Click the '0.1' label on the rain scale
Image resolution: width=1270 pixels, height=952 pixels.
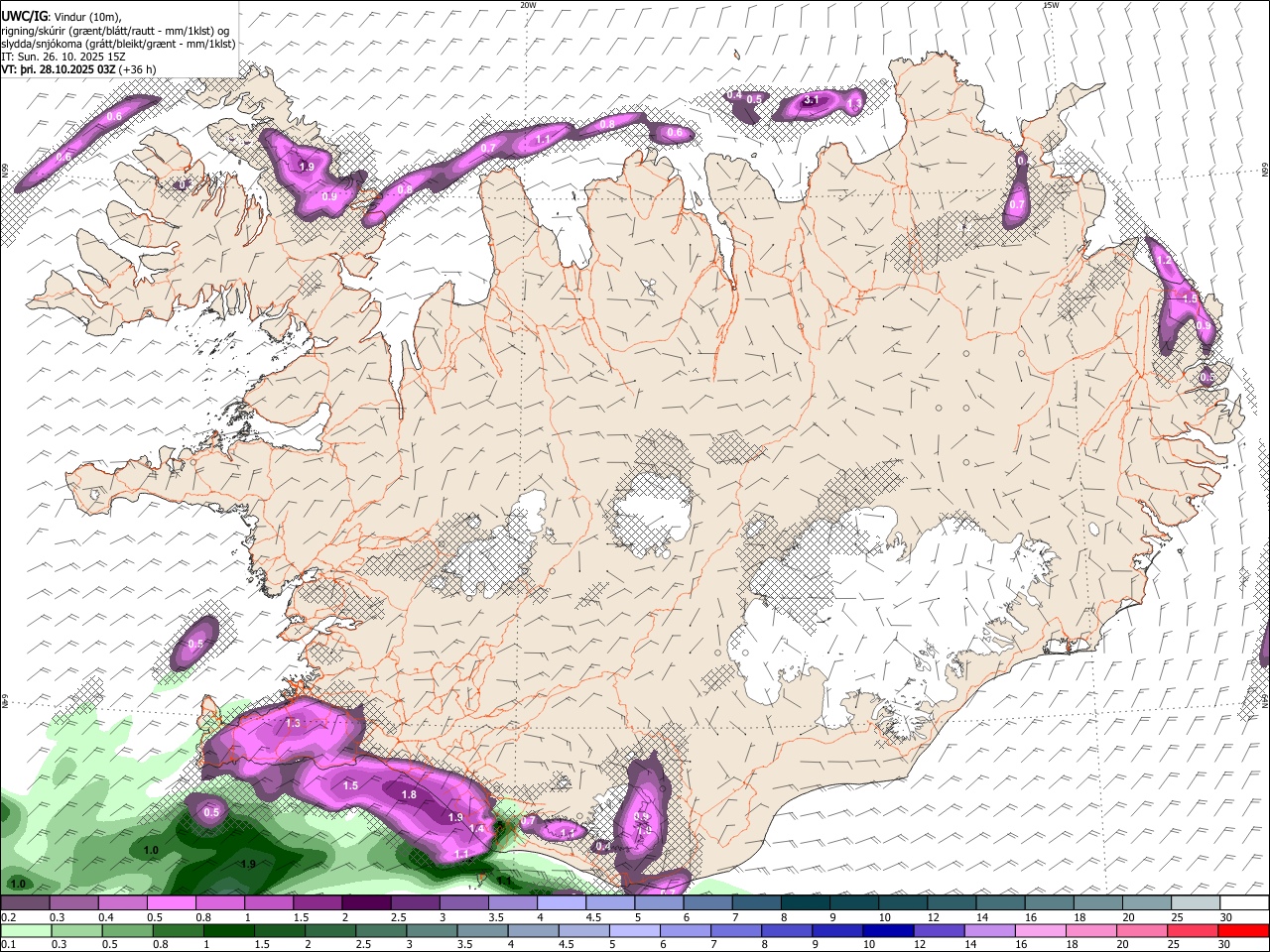click(x=7, y=945)
